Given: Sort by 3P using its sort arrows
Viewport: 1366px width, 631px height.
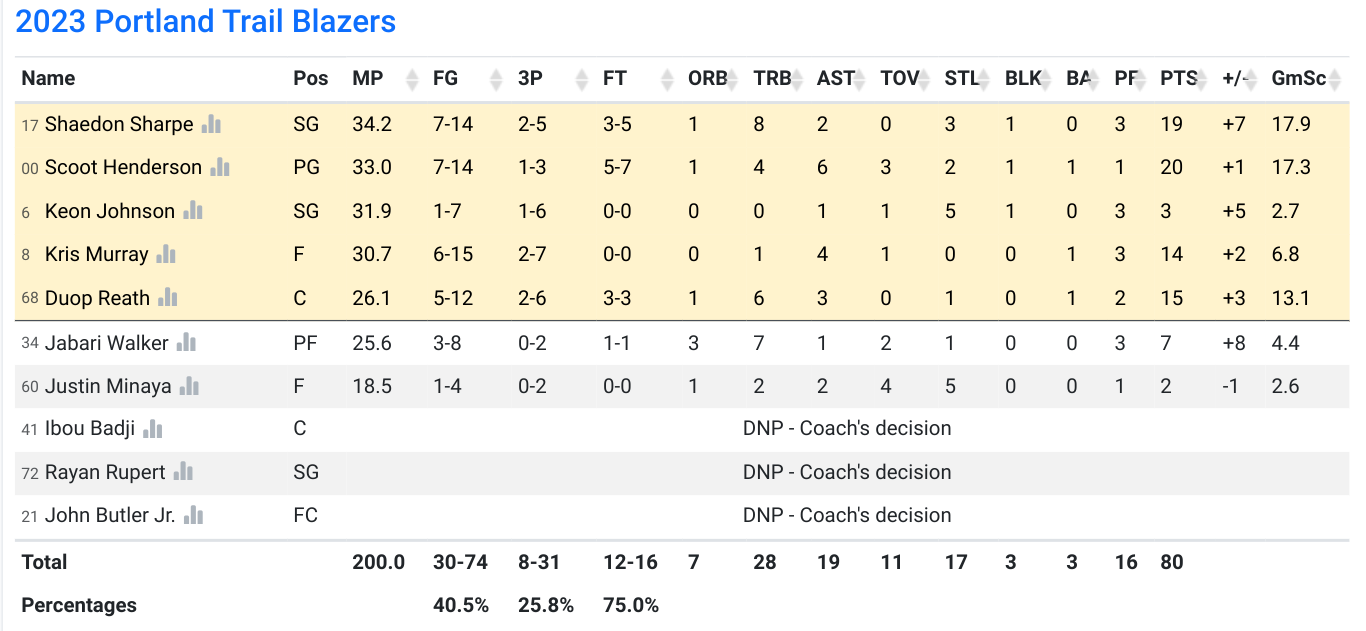Looking at the screenshot, I should pyautogui.click(x=580, y=79).
